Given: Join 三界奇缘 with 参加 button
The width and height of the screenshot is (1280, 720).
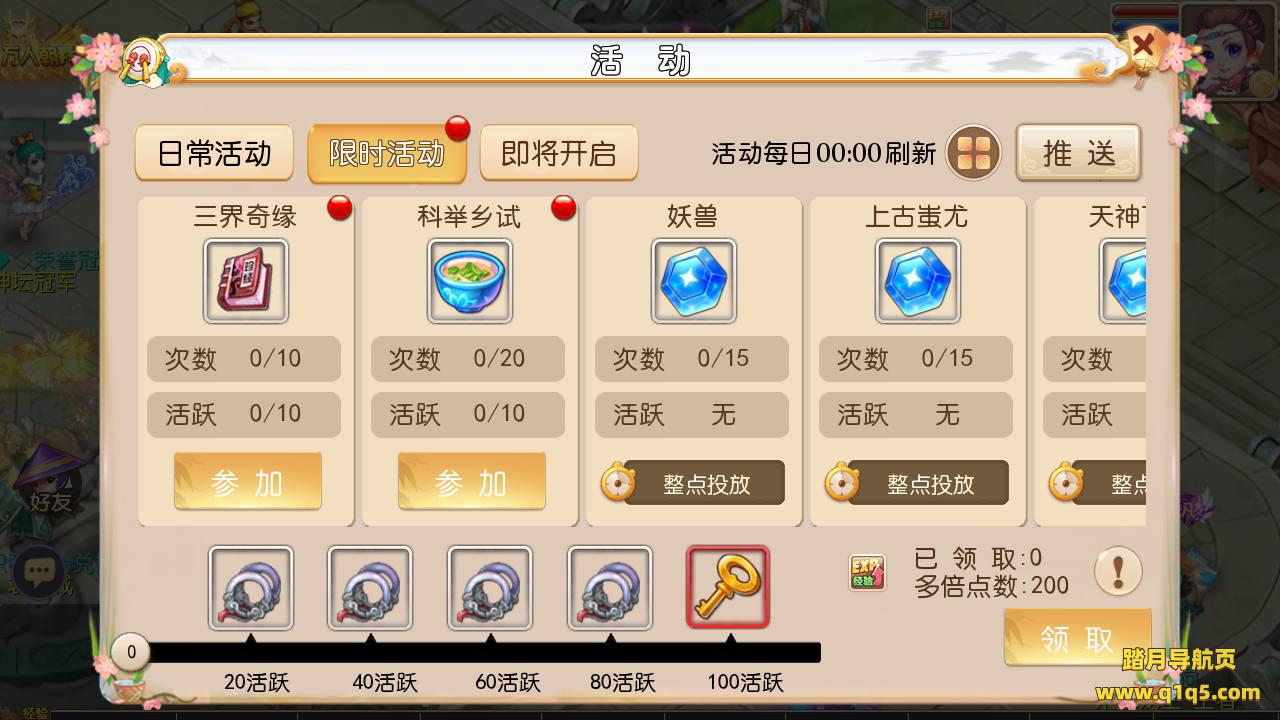Looking at the screenshot, I should (248, 482).
